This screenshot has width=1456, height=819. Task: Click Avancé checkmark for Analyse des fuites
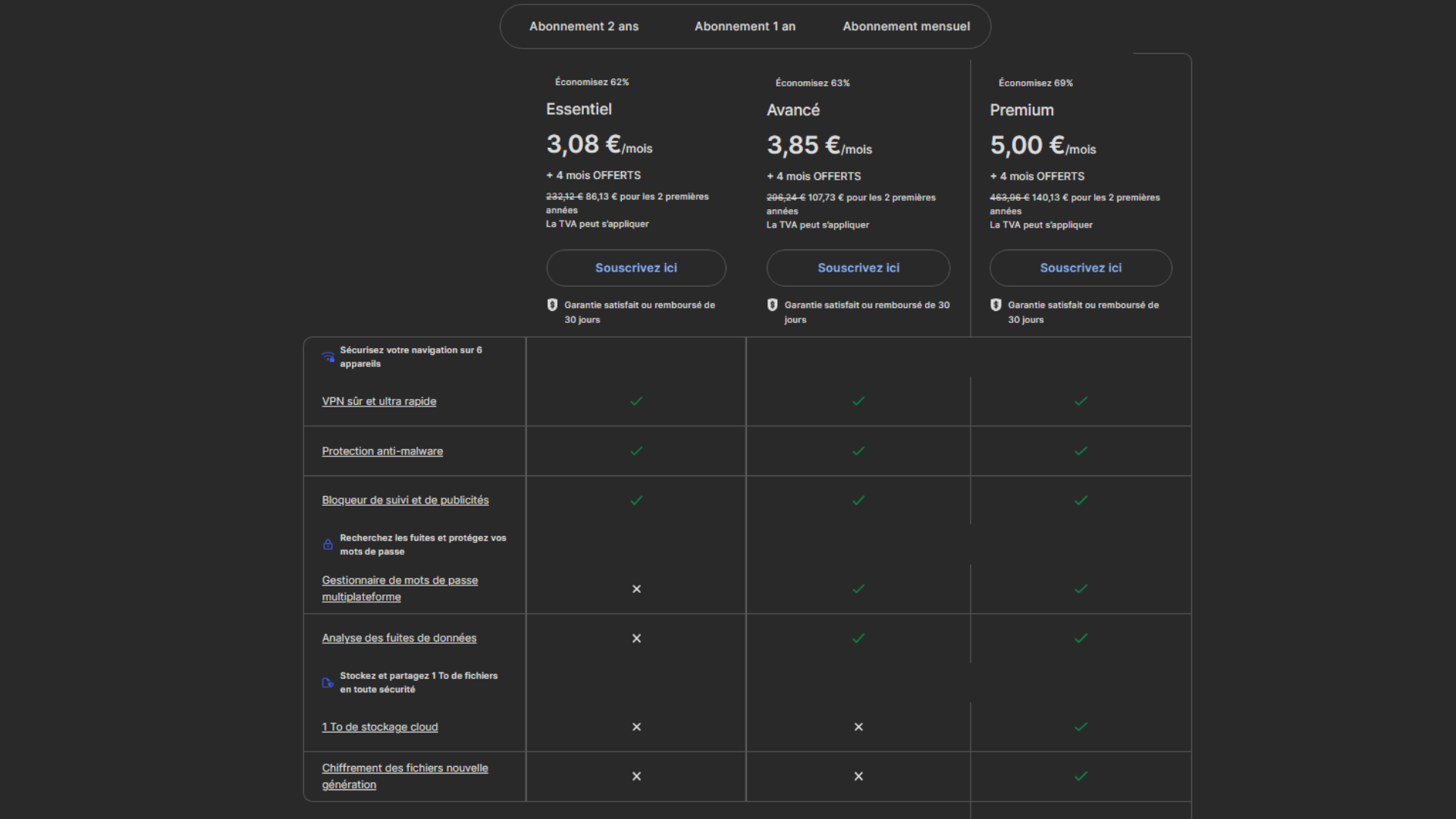[x=858, y=639]
